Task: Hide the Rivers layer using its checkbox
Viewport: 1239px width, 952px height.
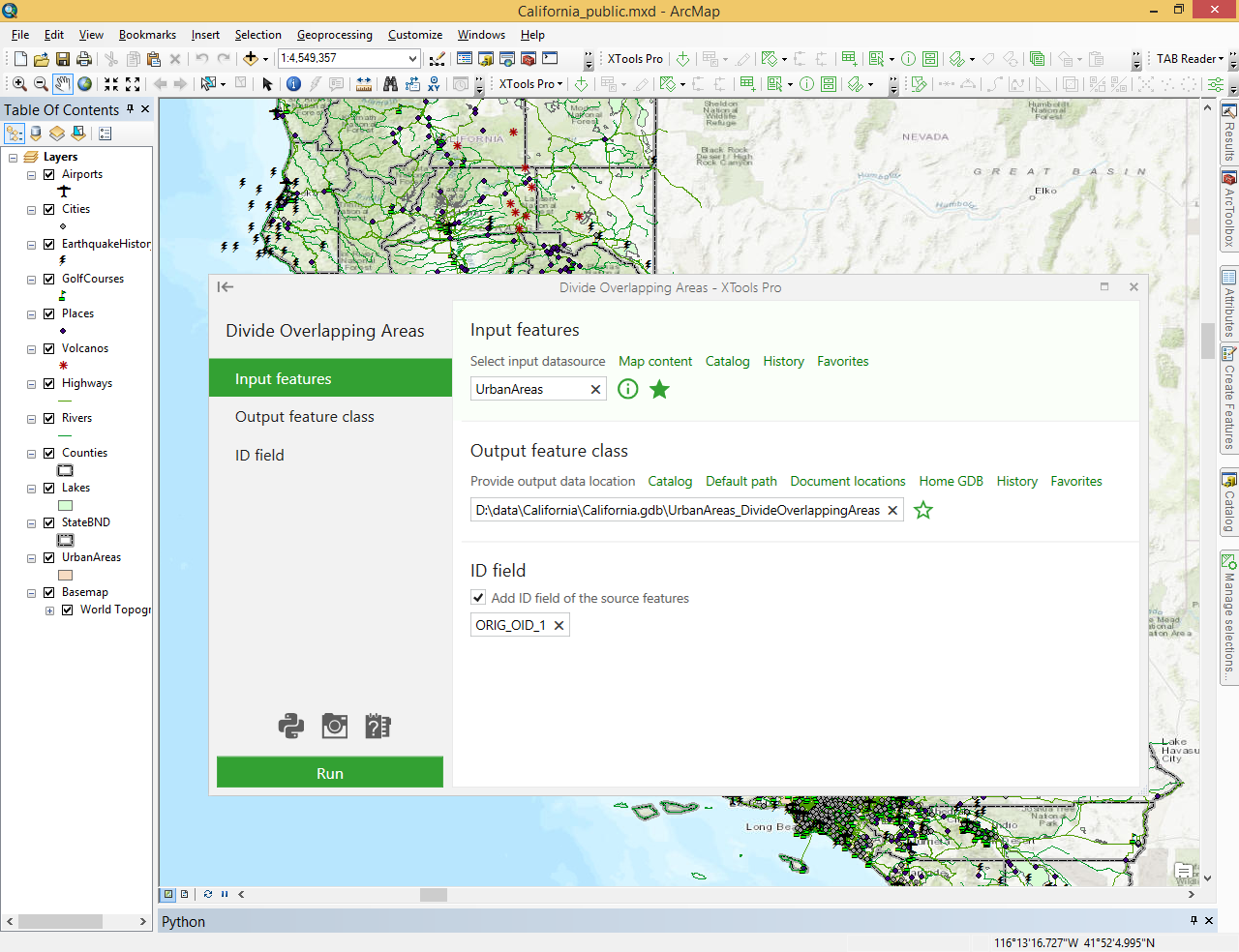Action: click(x=48, y=419)
